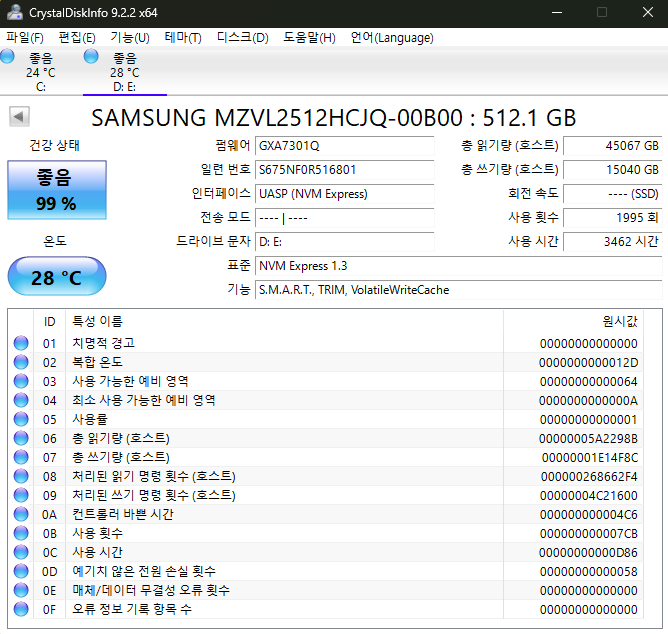Click raw value 0000000000D86
Screen dimensions: 668x634
(x=588, y=553)
